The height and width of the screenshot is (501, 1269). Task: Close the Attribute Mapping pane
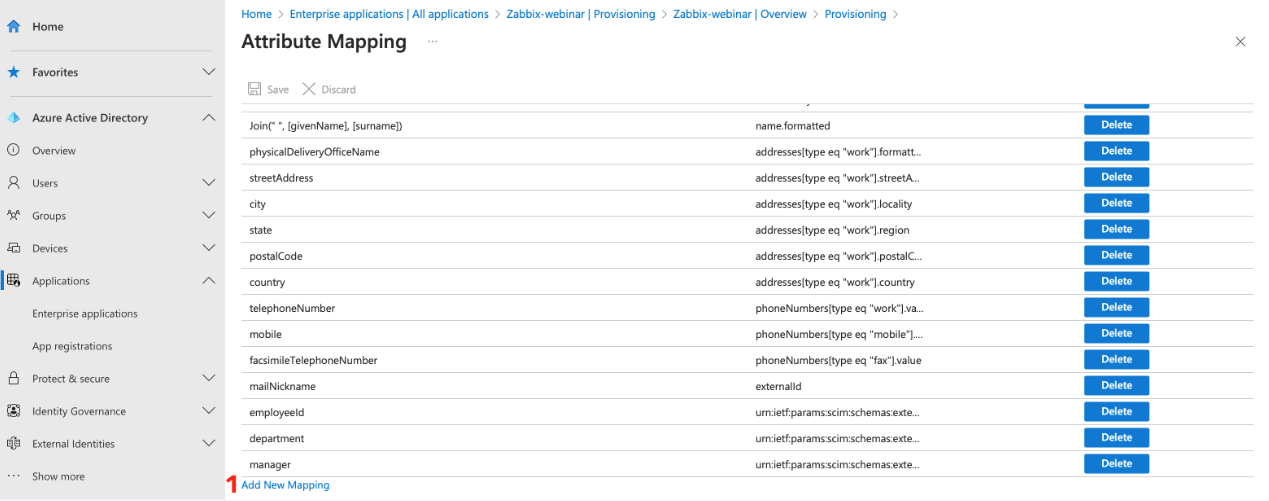click(x=1240, y=42)
